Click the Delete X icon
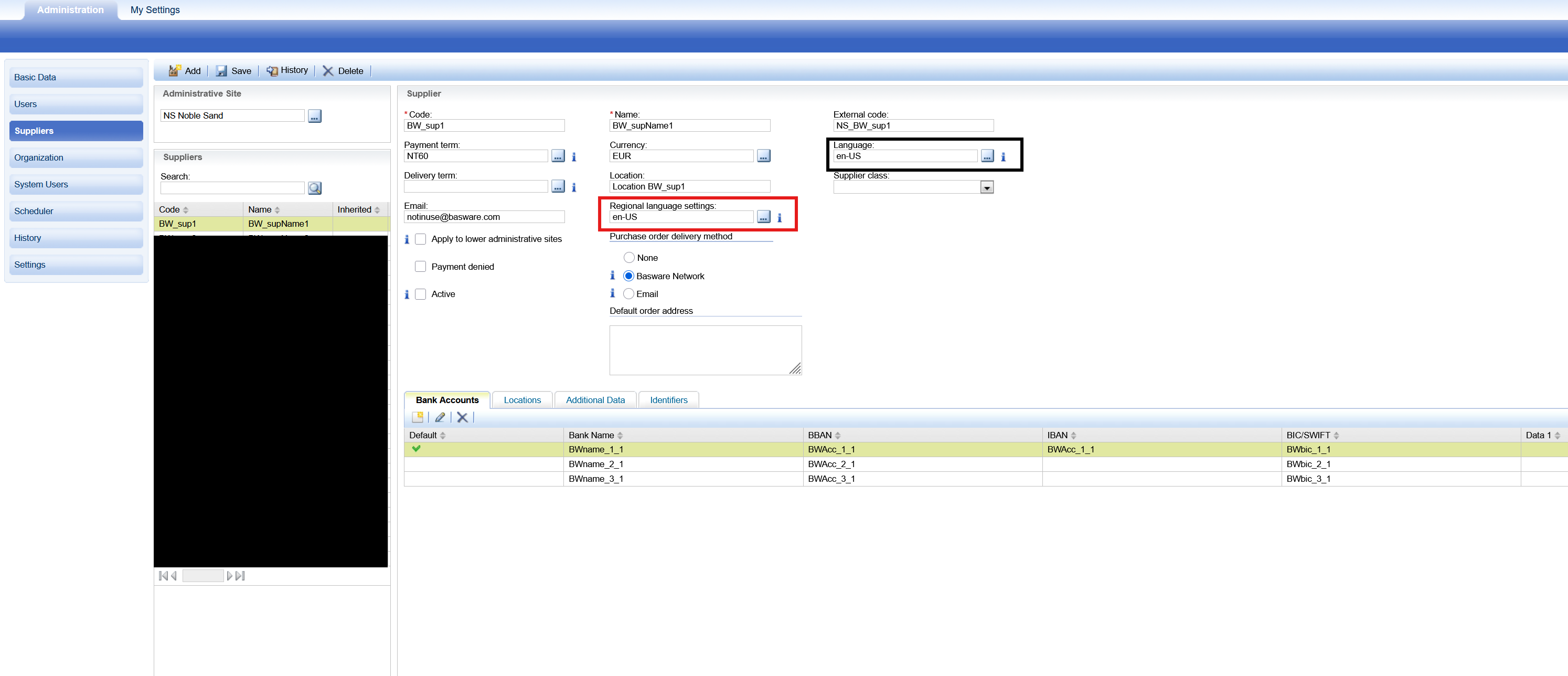Screen dimensions: 1568x676 pos(328,71)
